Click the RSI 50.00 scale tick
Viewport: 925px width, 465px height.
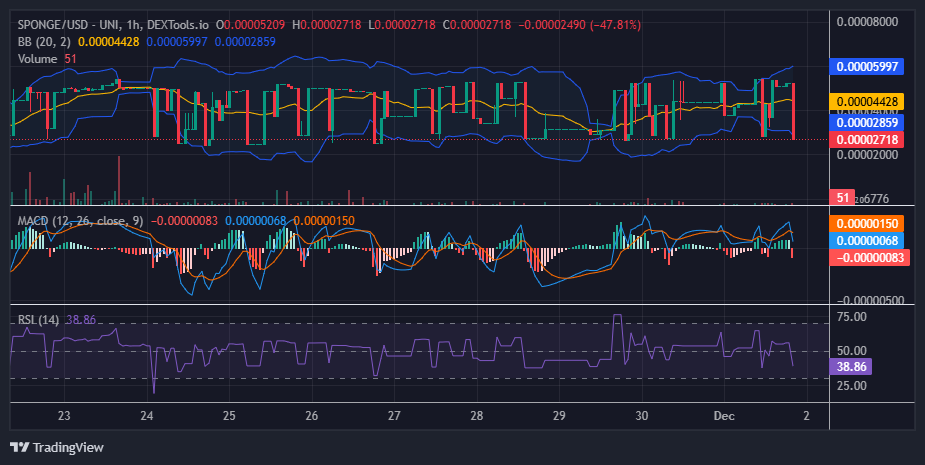pos(852,351)
